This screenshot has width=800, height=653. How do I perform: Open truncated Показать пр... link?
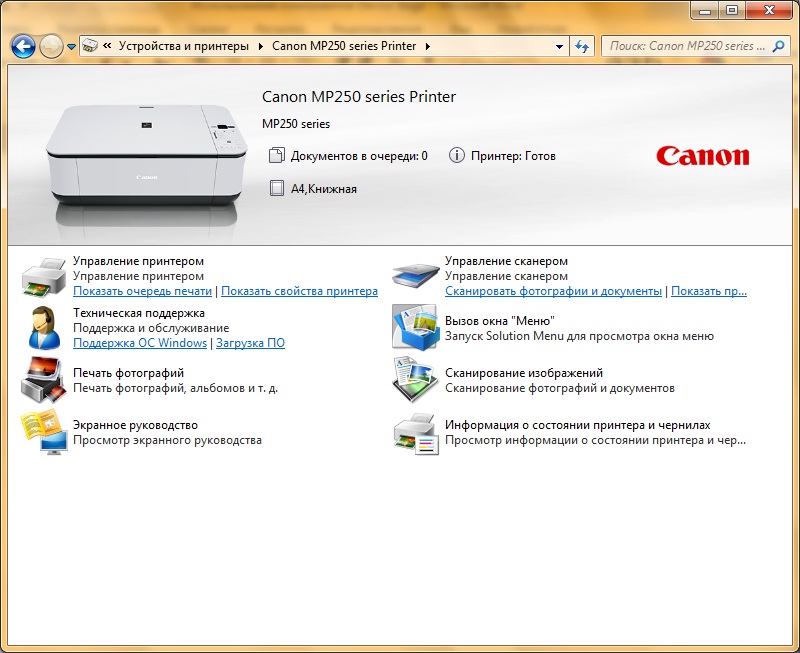tap(709, 291)
